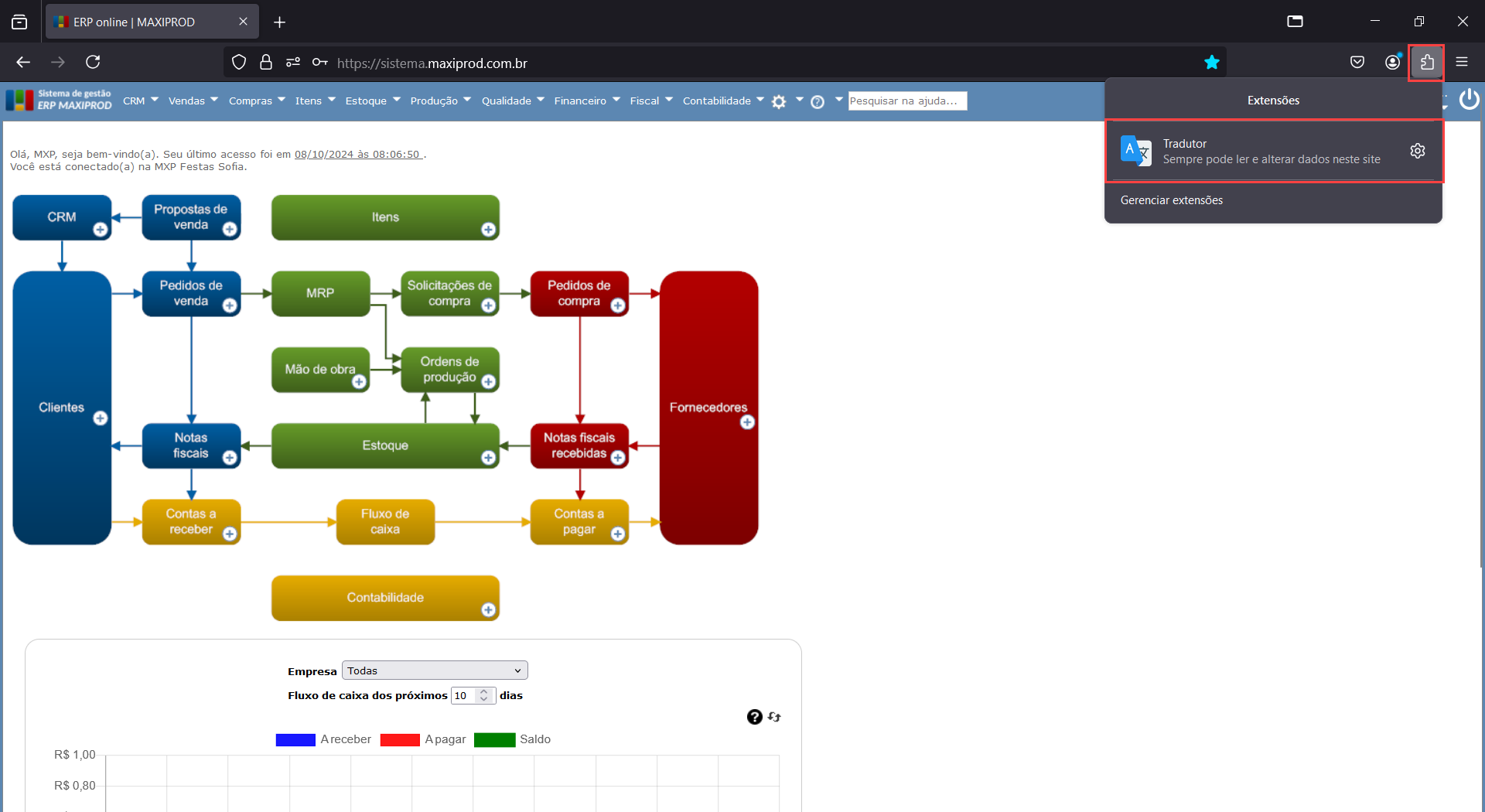Click plus icon on Pedidos de venda

(x=230, y=305)
